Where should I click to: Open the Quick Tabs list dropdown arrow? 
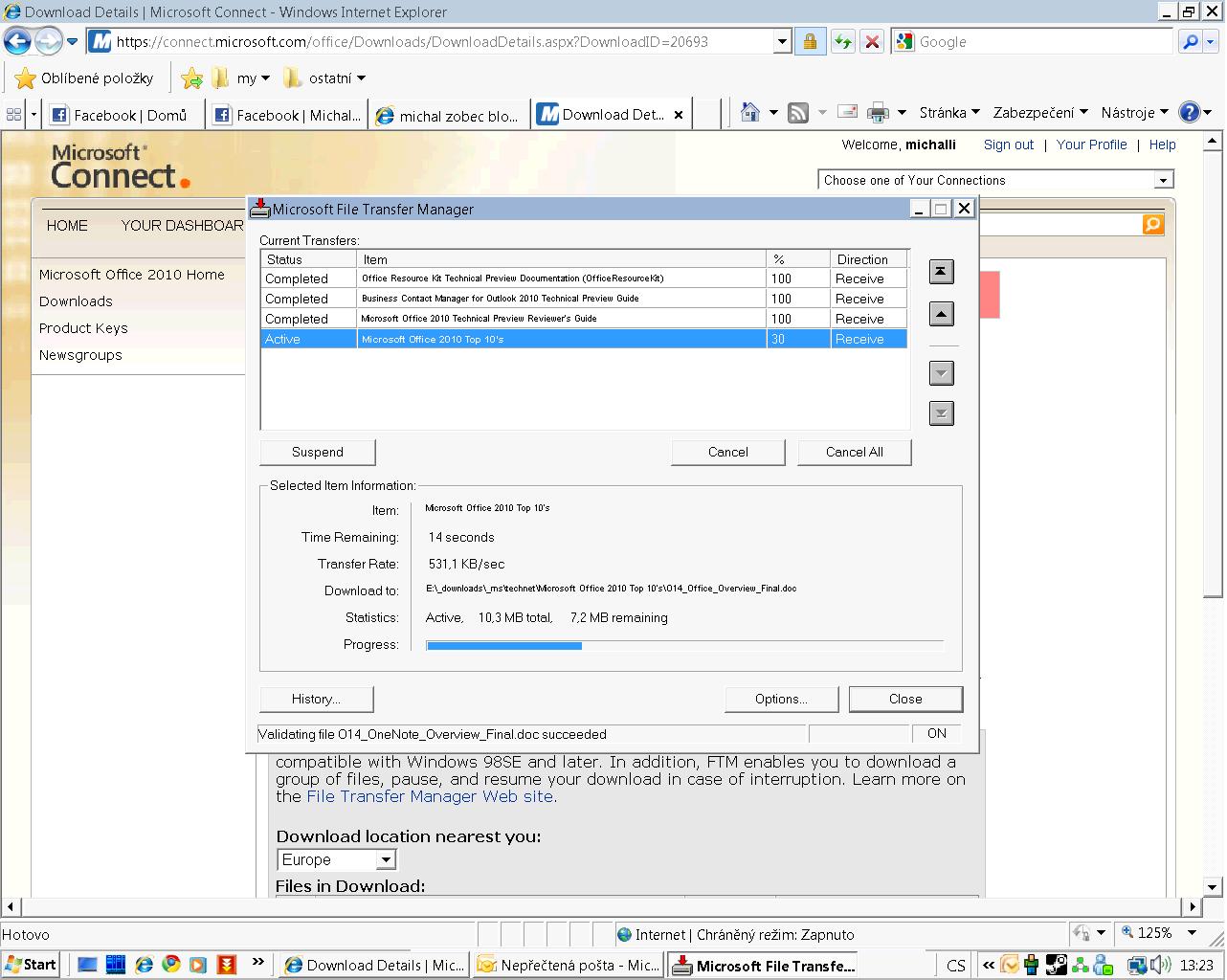point(33,114)
